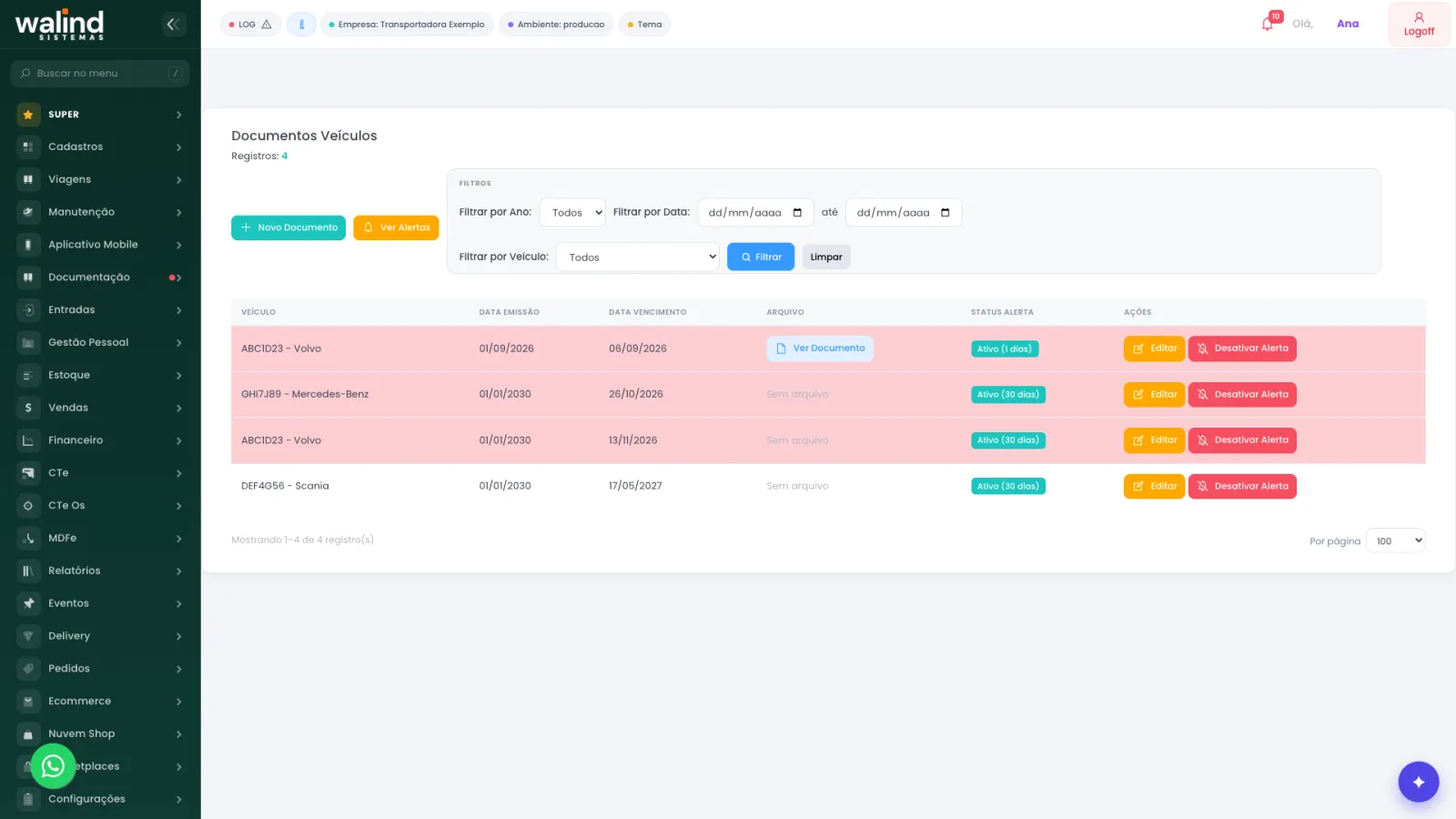
Task: Click Editar on the DEF4G56 Scania row
Action: tap(1154, 486)
